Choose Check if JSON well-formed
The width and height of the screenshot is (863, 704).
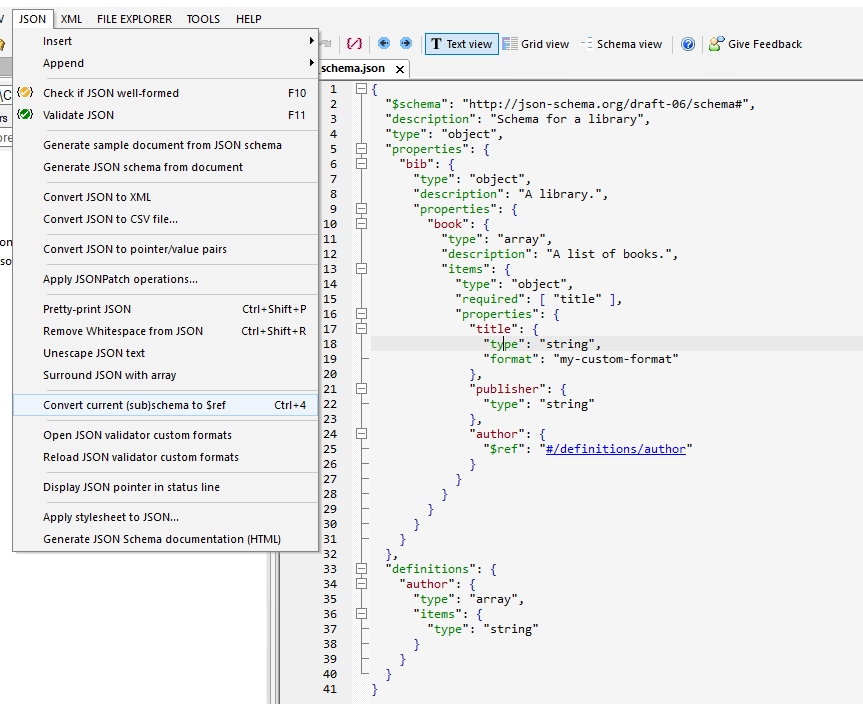(x=166, y=93)
